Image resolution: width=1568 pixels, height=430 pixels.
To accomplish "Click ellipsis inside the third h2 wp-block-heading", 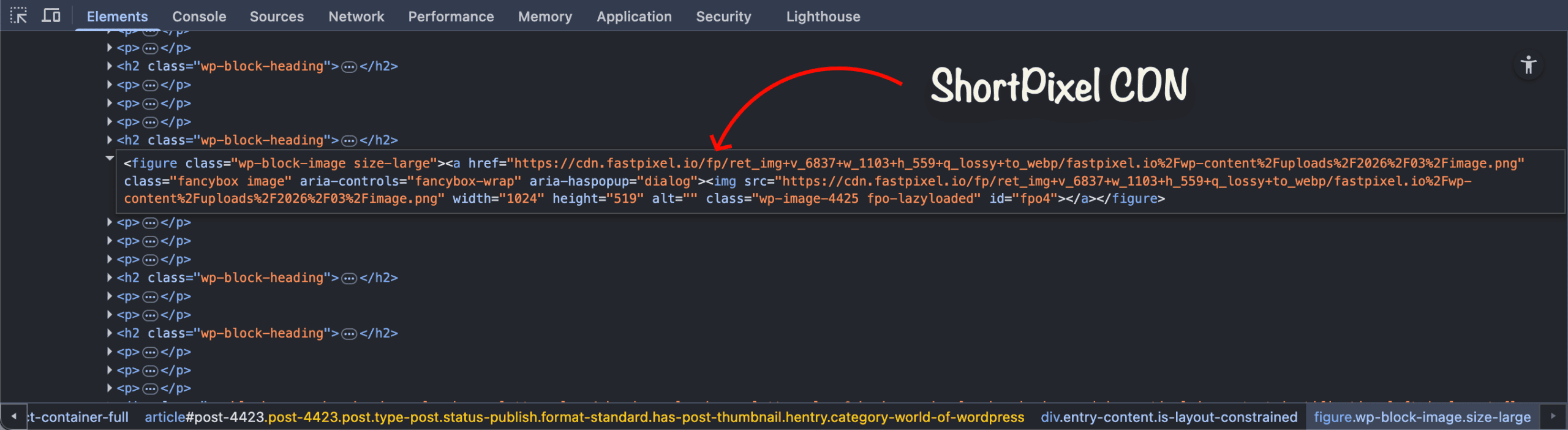I will tap(349, 279).
